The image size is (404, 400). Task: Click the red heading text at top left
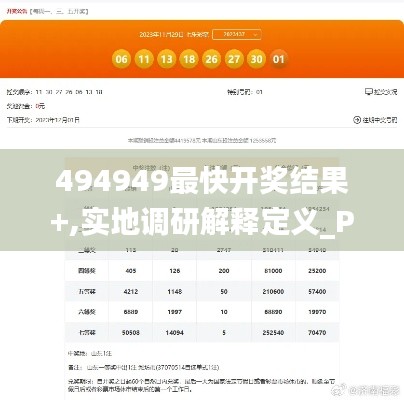(17, 11)
